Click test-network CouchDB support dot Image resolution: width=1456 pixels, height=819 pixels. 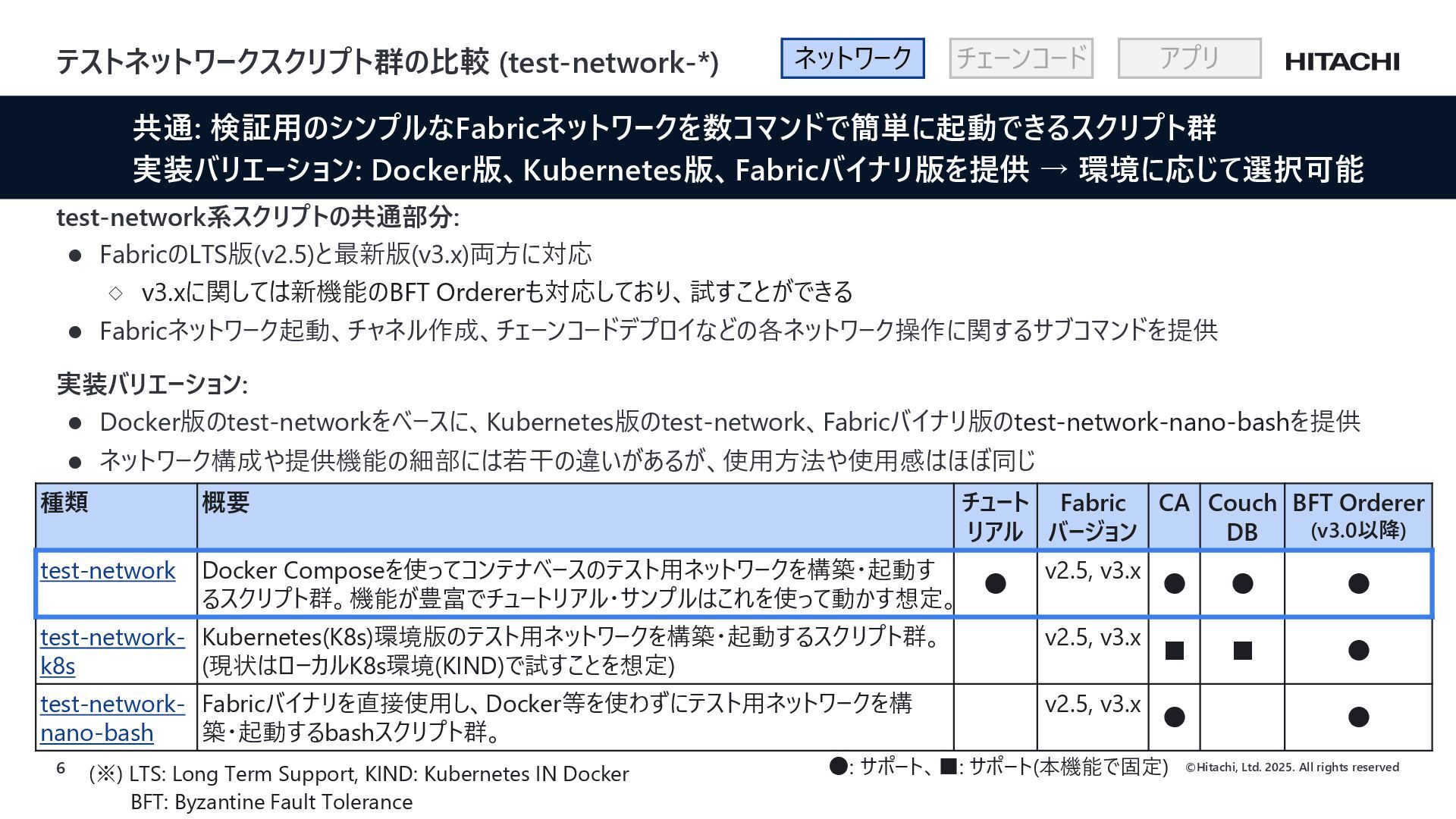click(x=1242, y=583)
